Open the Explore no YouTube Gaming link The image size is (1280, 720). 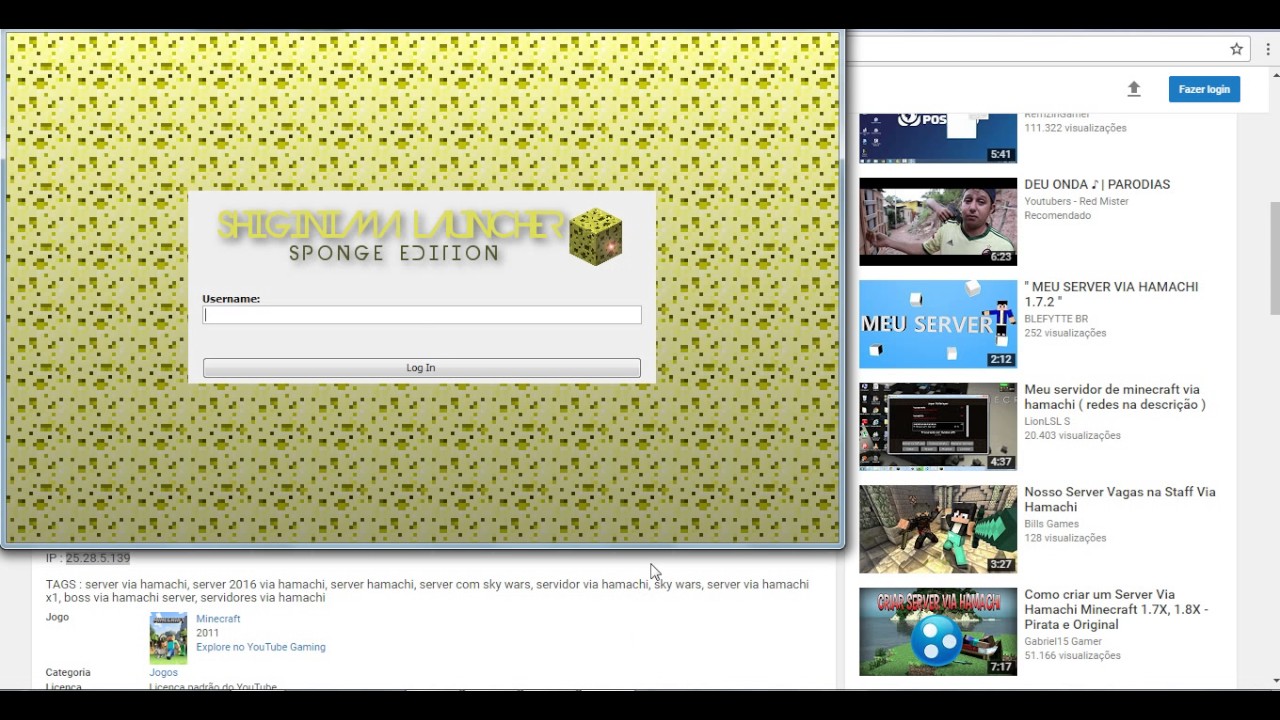[x=261, y=647]
